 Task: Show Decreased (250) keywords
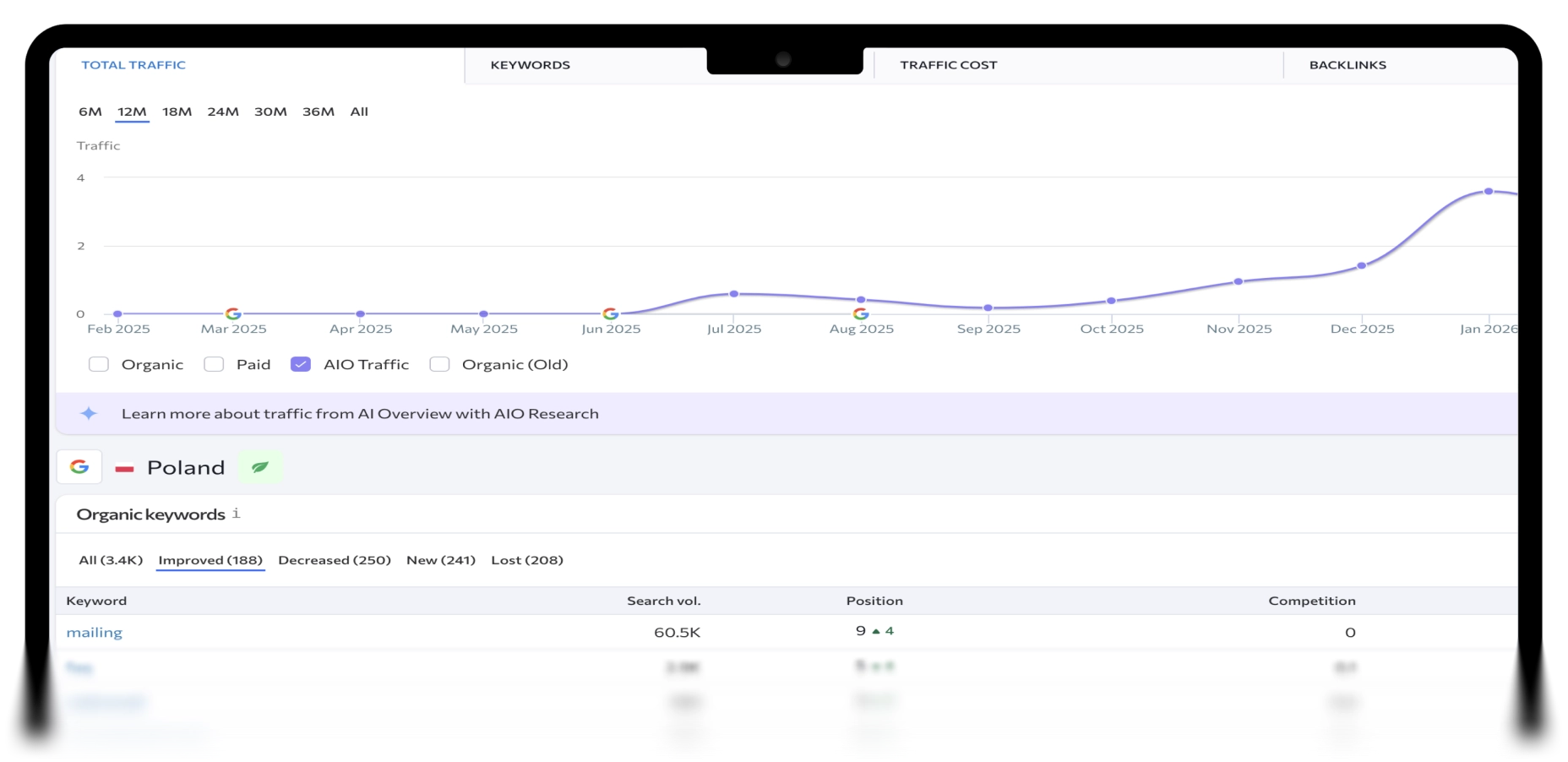pyautogui.click(x=335, y=560)
